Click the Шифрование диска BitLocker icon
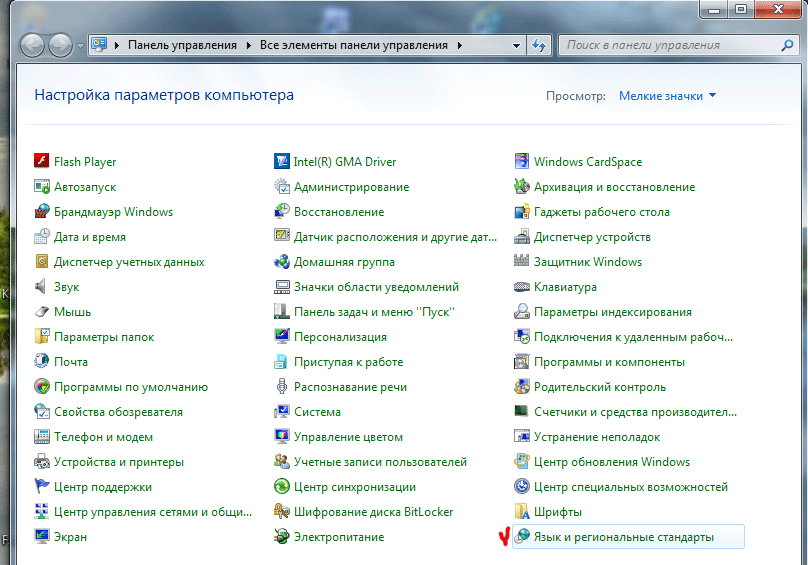The width and height of the screenshot is (808, 565). 282,512
